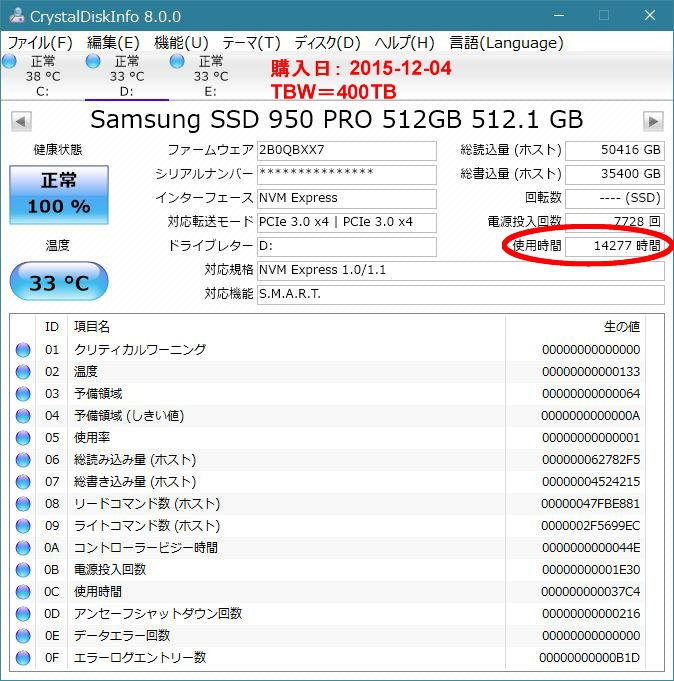
Task: Click the 33 °C temperature button
Action: 59,281
